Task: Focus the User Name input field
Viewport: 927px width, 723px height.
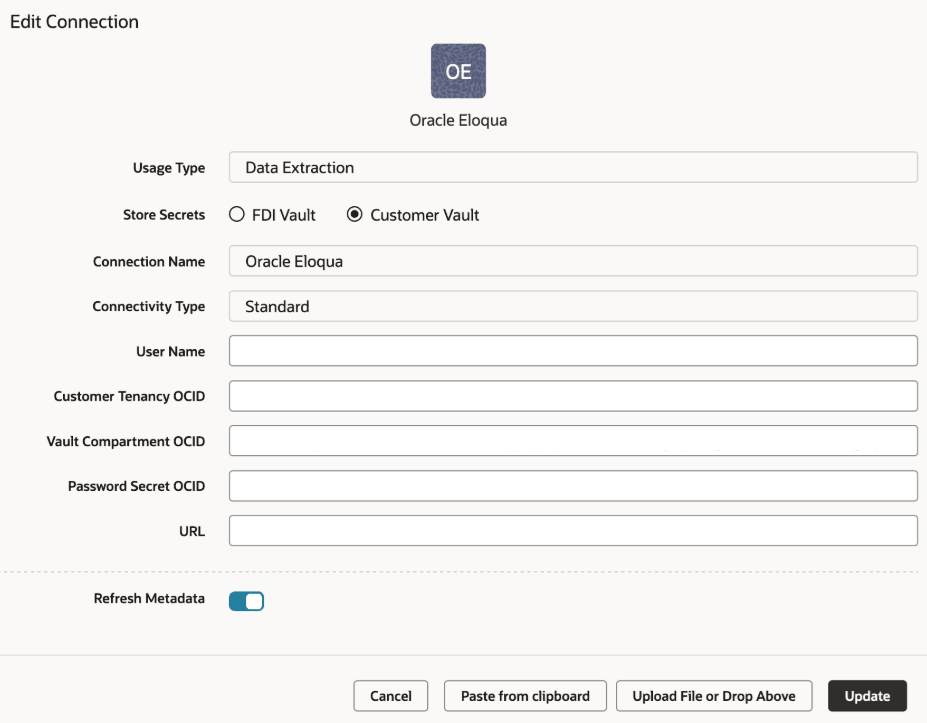Action: 573,351
